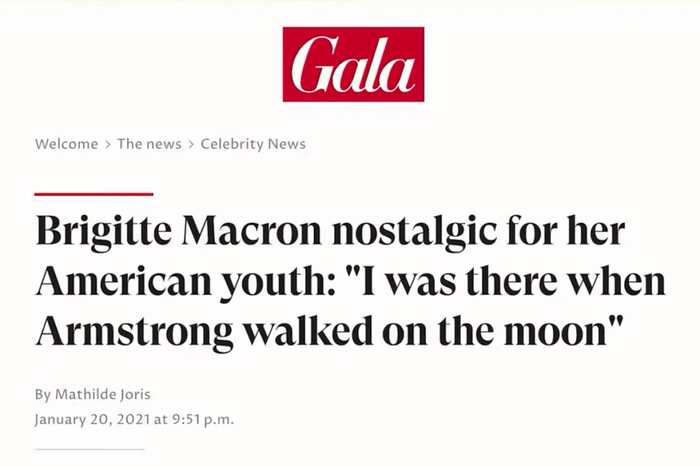Click the chevron after Welcome

[x=107, y=144]
